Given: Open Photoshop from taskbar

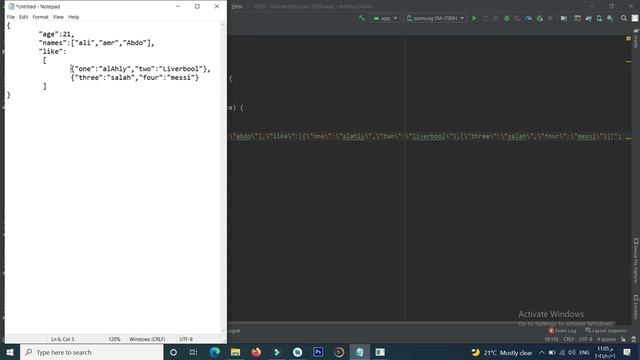Looking at the screenshot, I should tap(318, 352).
